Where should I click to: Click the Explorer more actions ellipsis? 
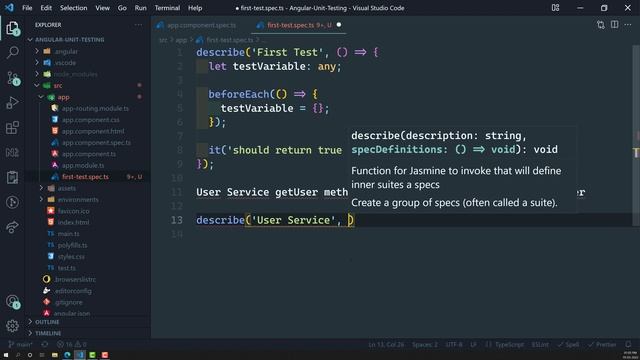click(138, 25)
